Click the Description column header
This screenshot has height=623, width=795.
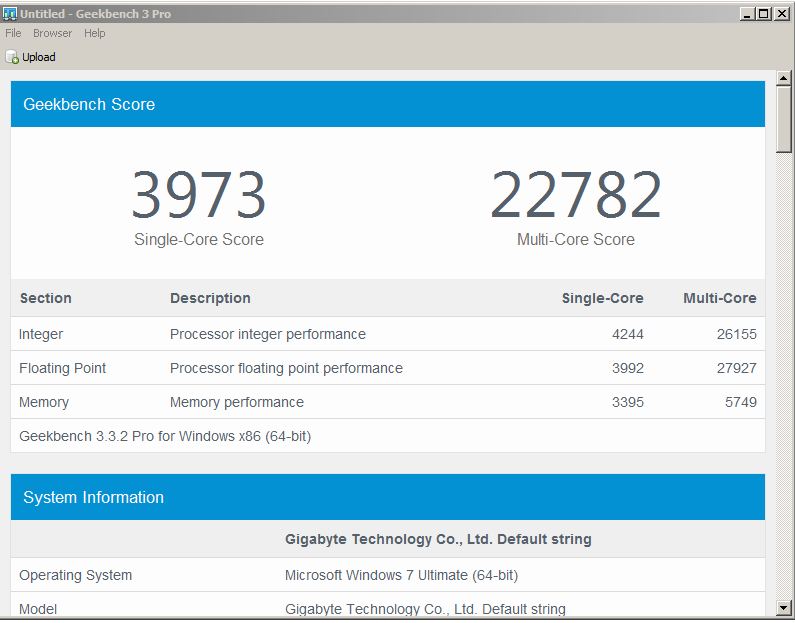click(x=210, y=298)
